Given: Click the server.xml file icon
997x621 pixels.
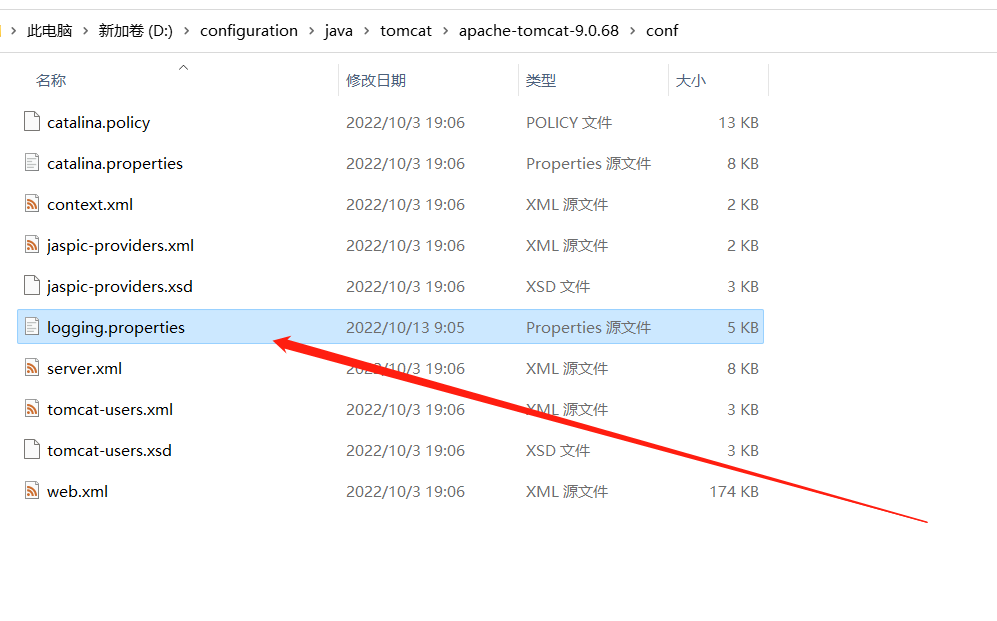Looking at the screenshot, I should point(32,368).
